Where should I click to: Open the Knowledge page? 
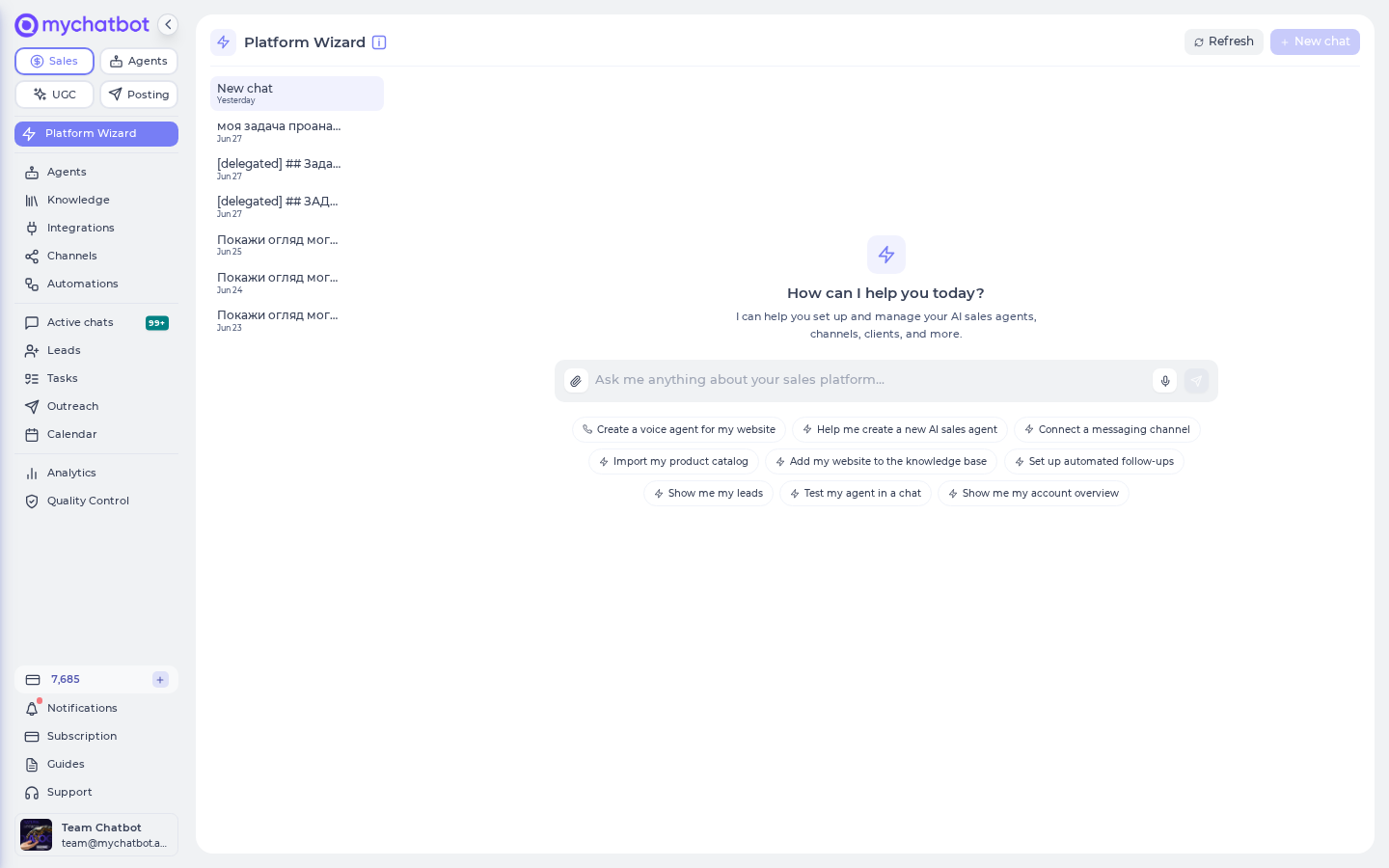click(96, 200)
